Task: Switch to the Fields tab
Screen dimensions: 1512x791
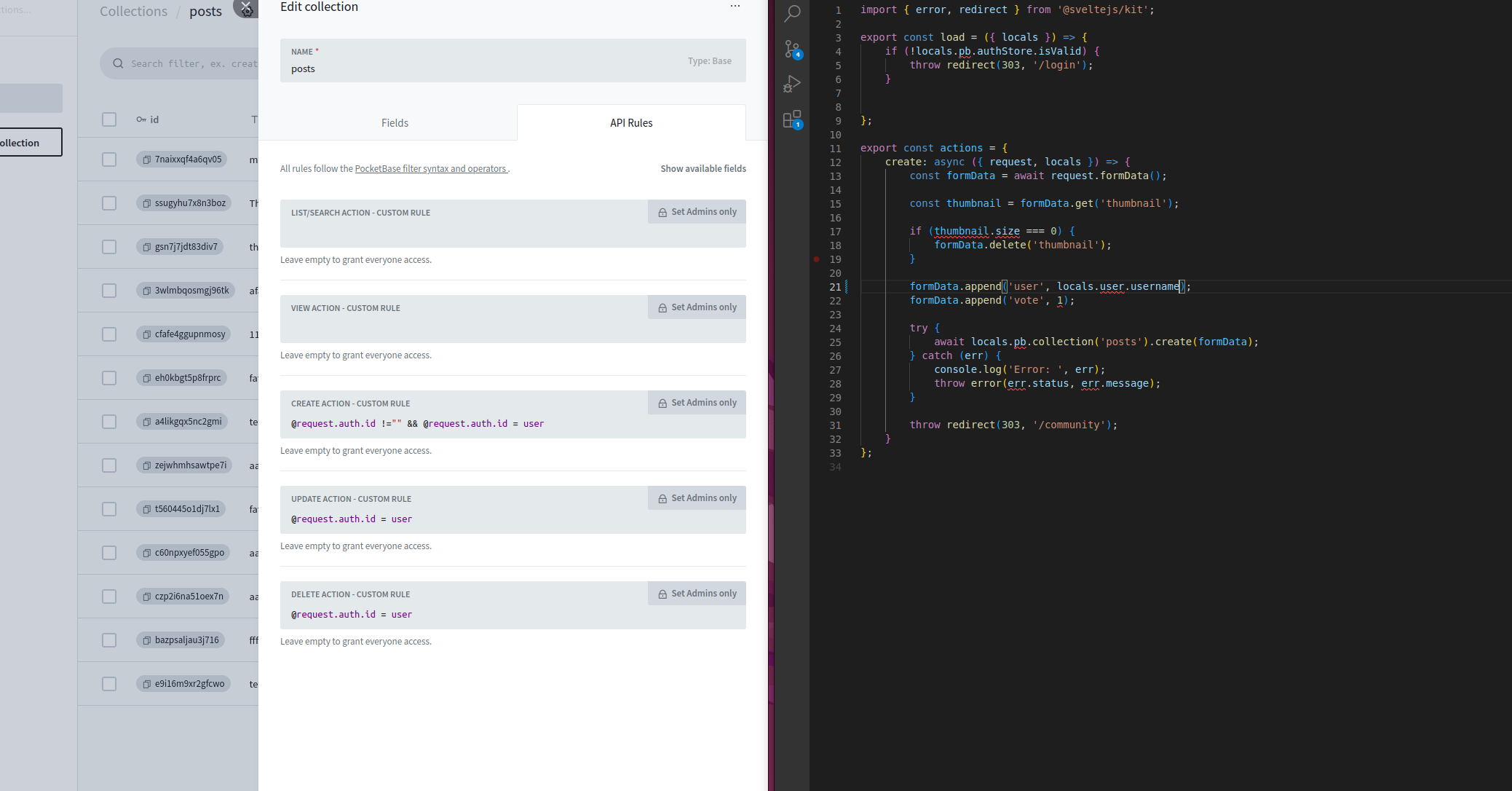Action: coord(395,122)
